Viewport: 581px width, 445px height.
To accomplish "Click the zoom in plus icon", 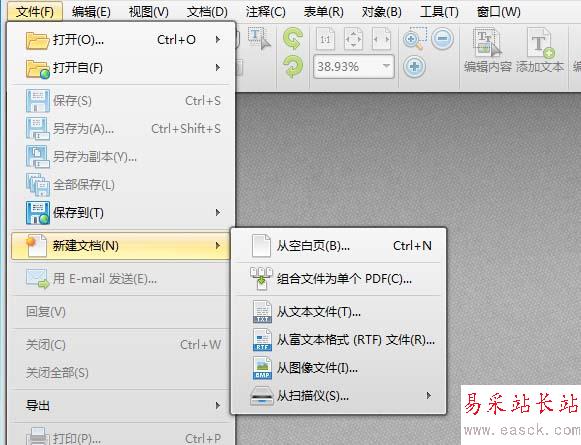I will click(x=414, y=67).
